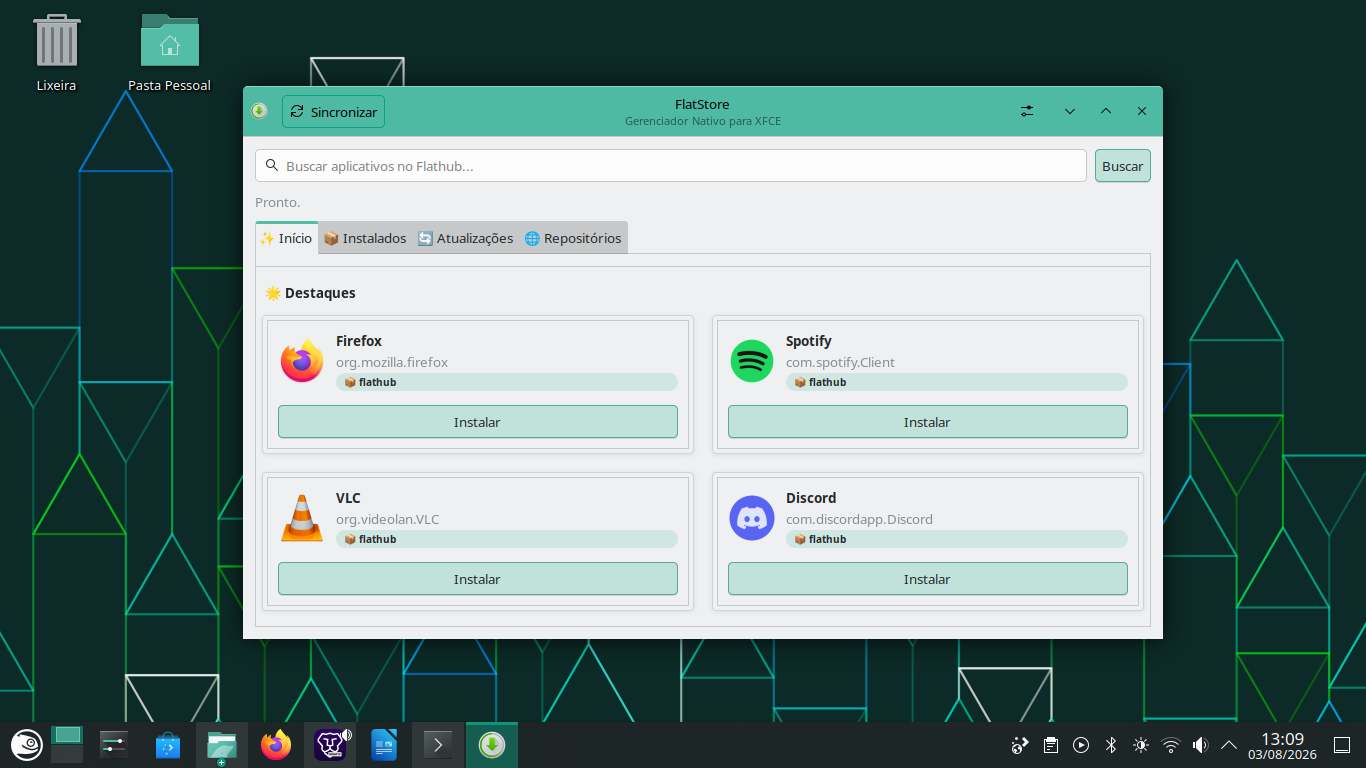Launch Firefox from the taskbar
1366x768 pixels.
[x=276, y=745]
